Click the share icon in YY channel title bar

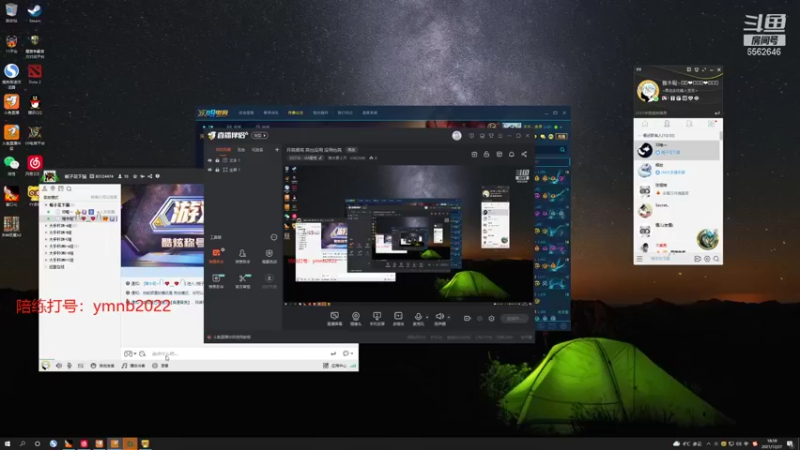149,177
